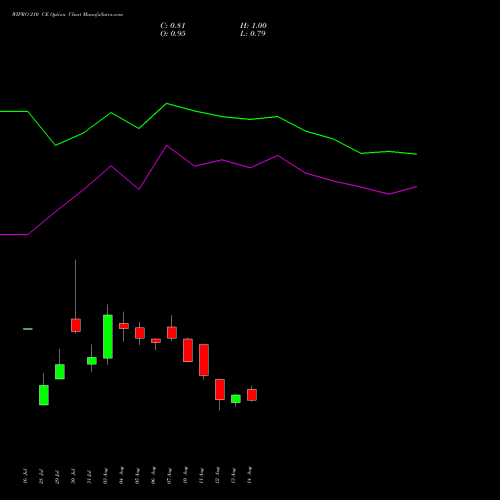500x500 pixels.
Task: Click the close value C: 0.81
Action: click(x=173, y=26)
